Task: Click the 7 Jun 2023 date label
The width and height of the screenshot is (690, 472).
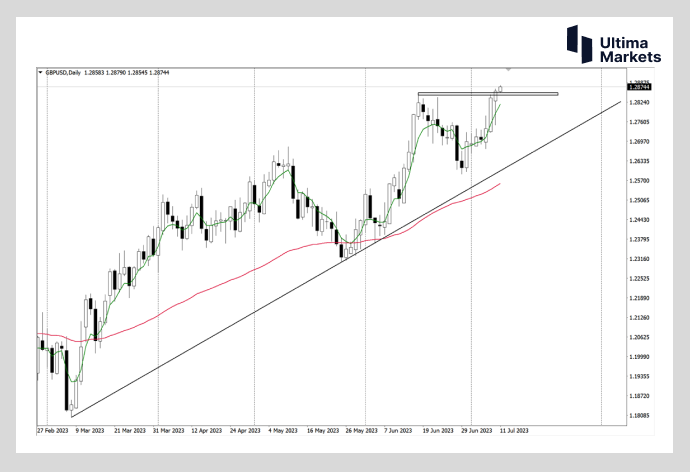Action: pos(398,431)
